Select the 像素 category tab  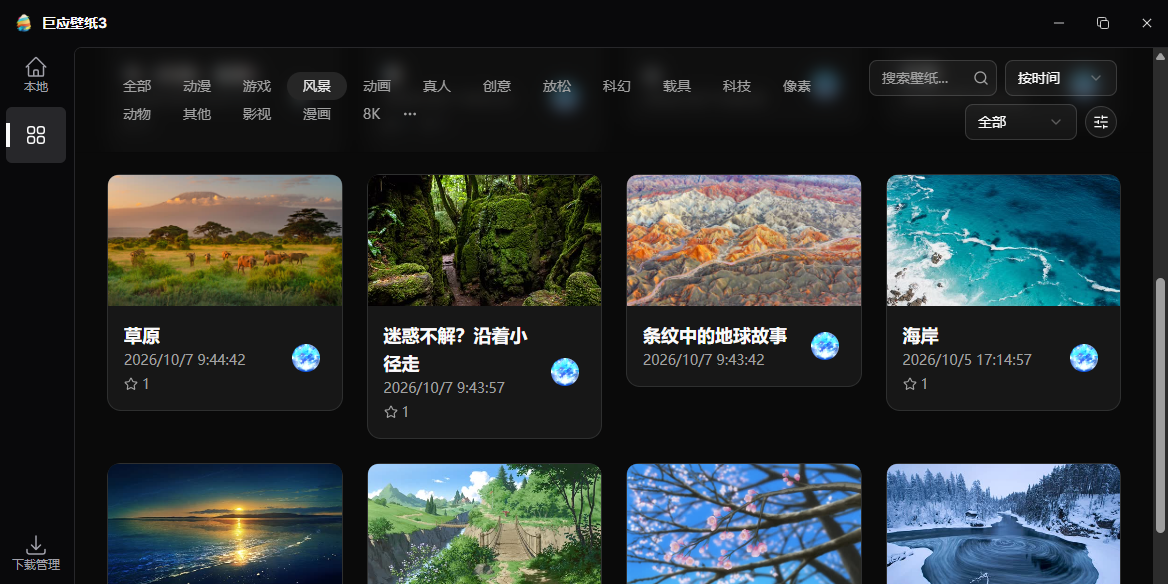pyautogui.click(x=796, y=86)
